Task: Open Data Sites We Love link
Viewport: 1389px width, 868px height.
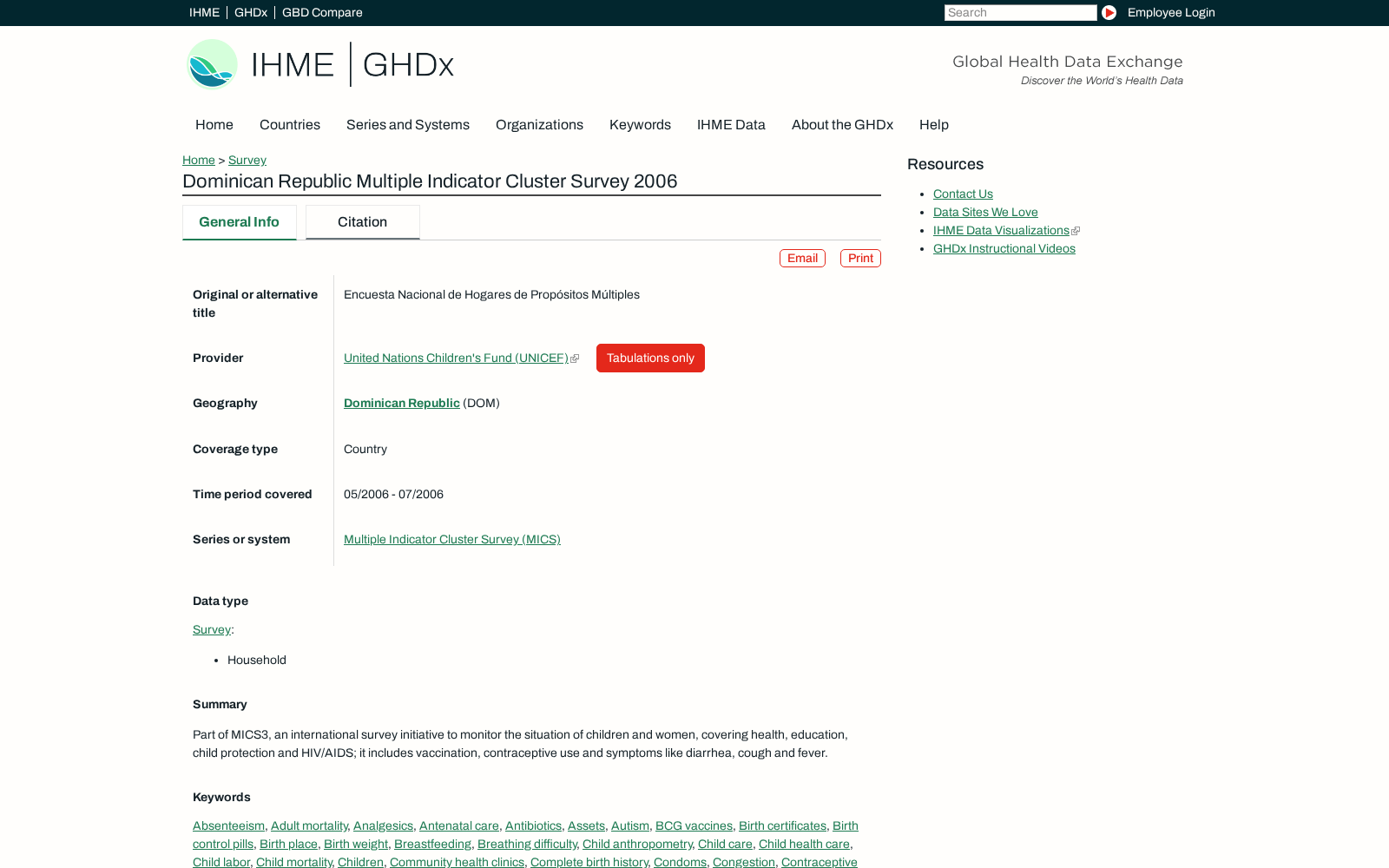Action: pyautogui.click(x=985, y=212)
